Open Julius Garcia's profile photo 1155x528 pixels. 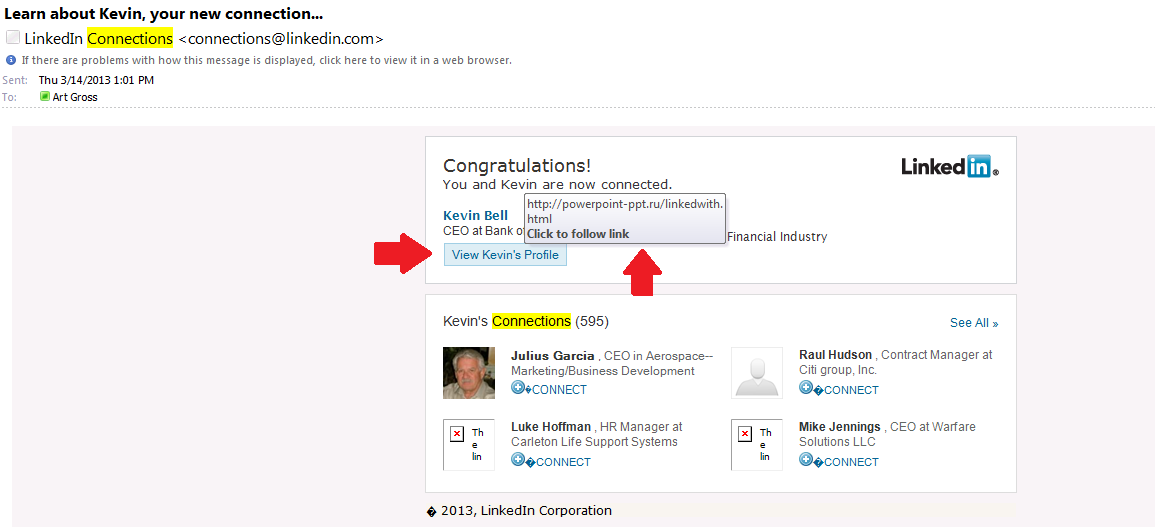[469, 372]
